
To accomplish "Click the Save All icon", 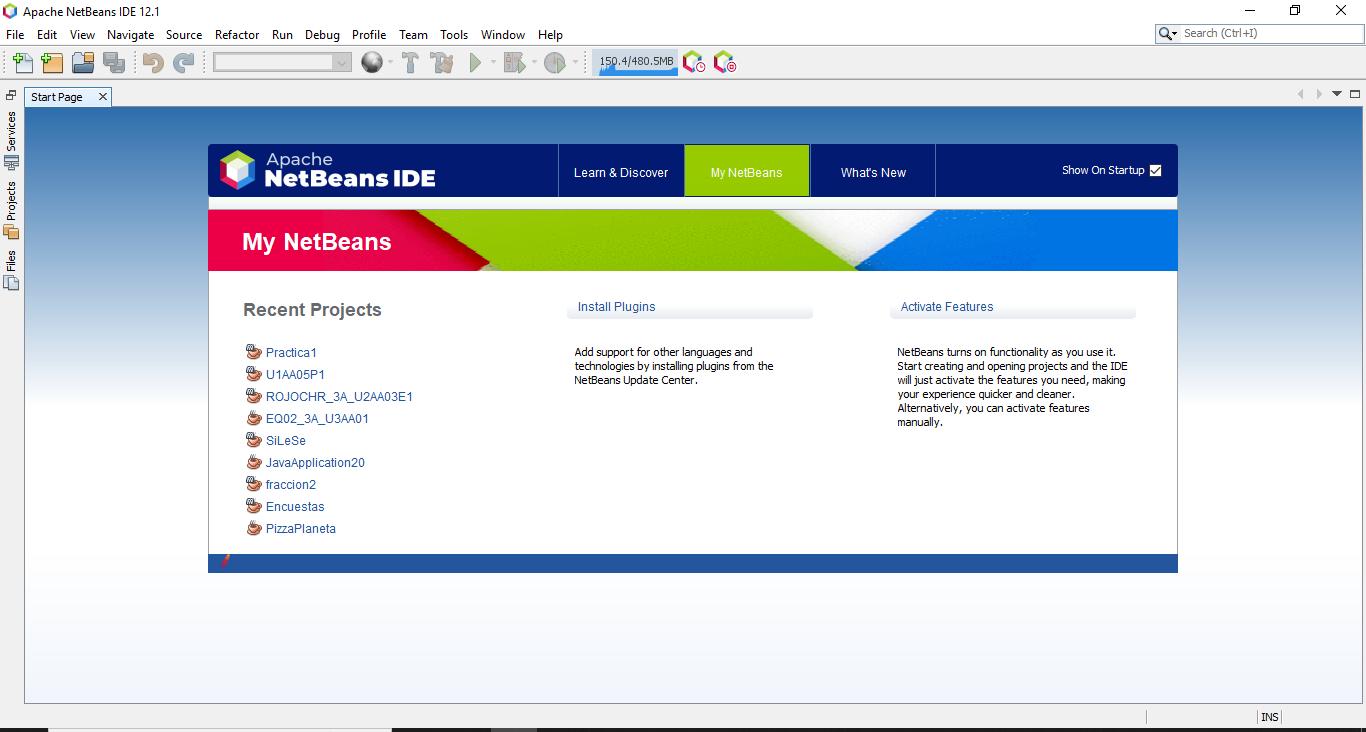I will pos(114,61).
